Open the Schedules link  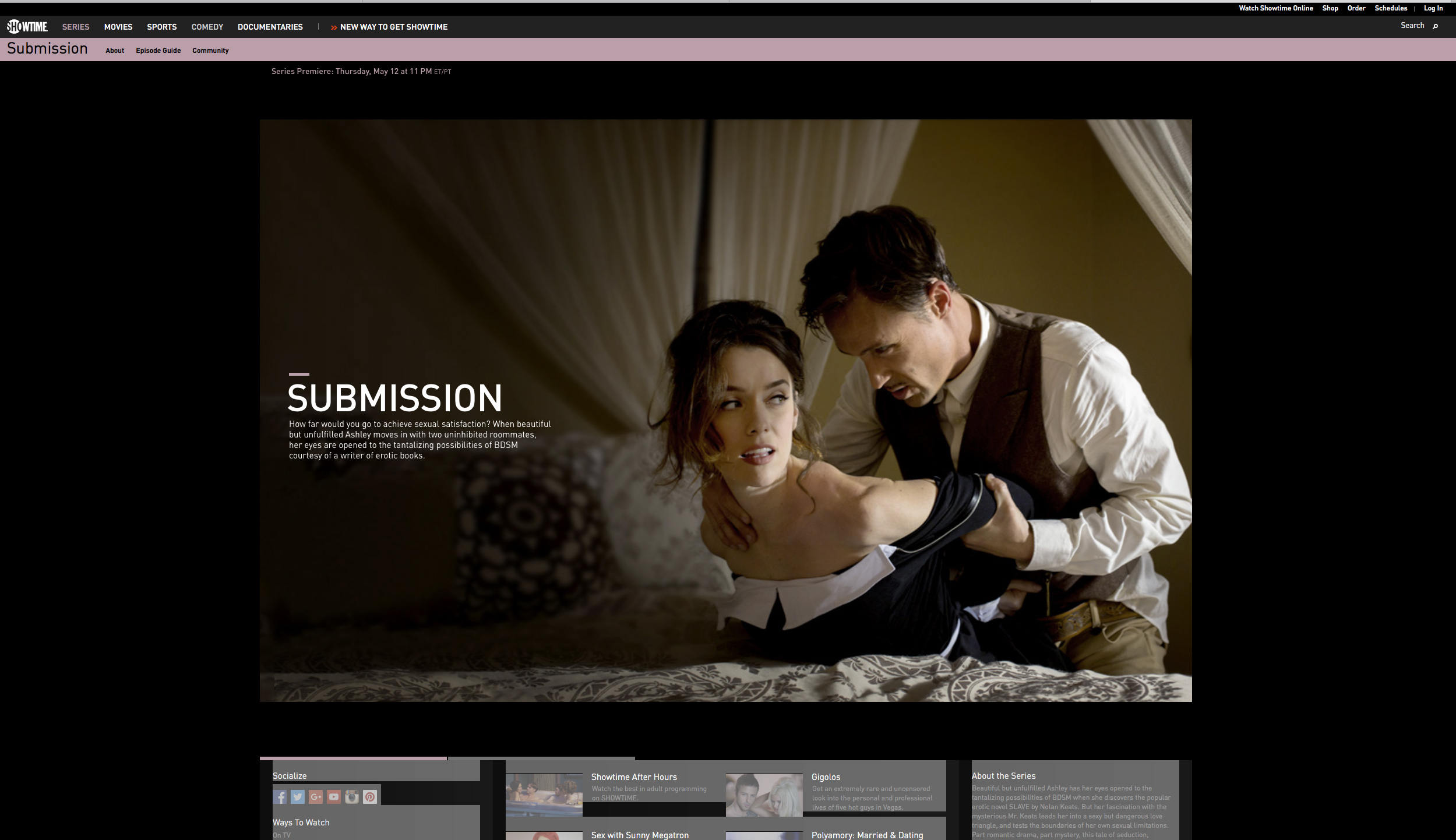click(x=1391, y=8)
